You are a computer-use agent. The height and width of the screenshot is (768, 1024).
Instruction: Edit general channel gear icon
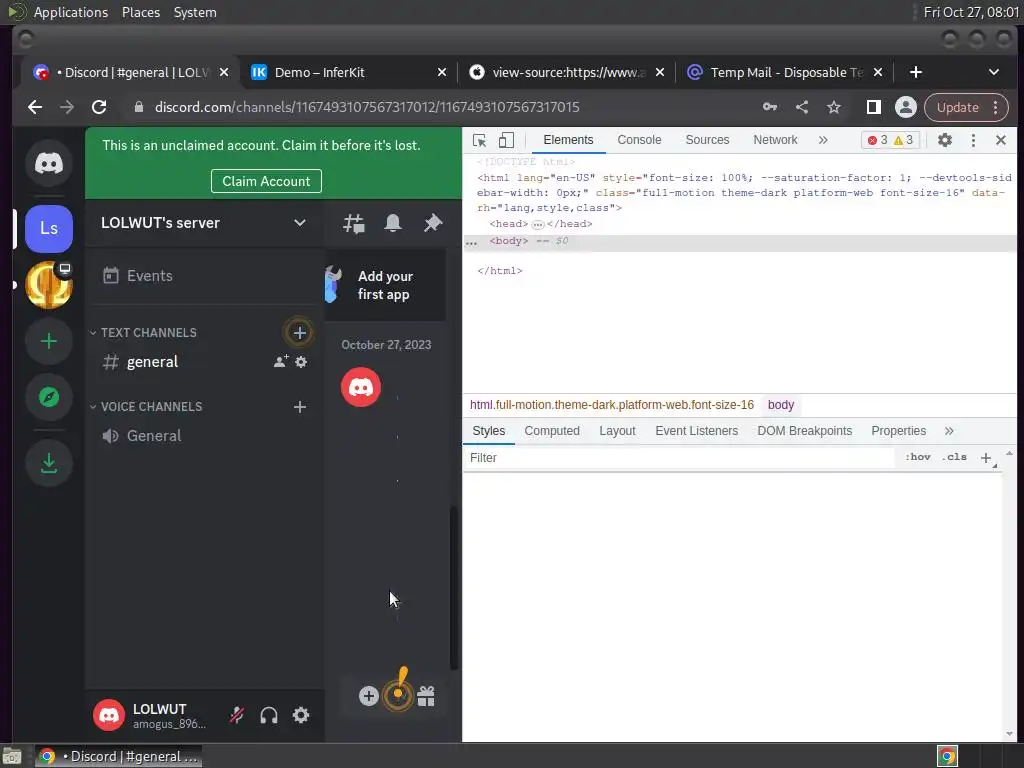tap(301, 361)
